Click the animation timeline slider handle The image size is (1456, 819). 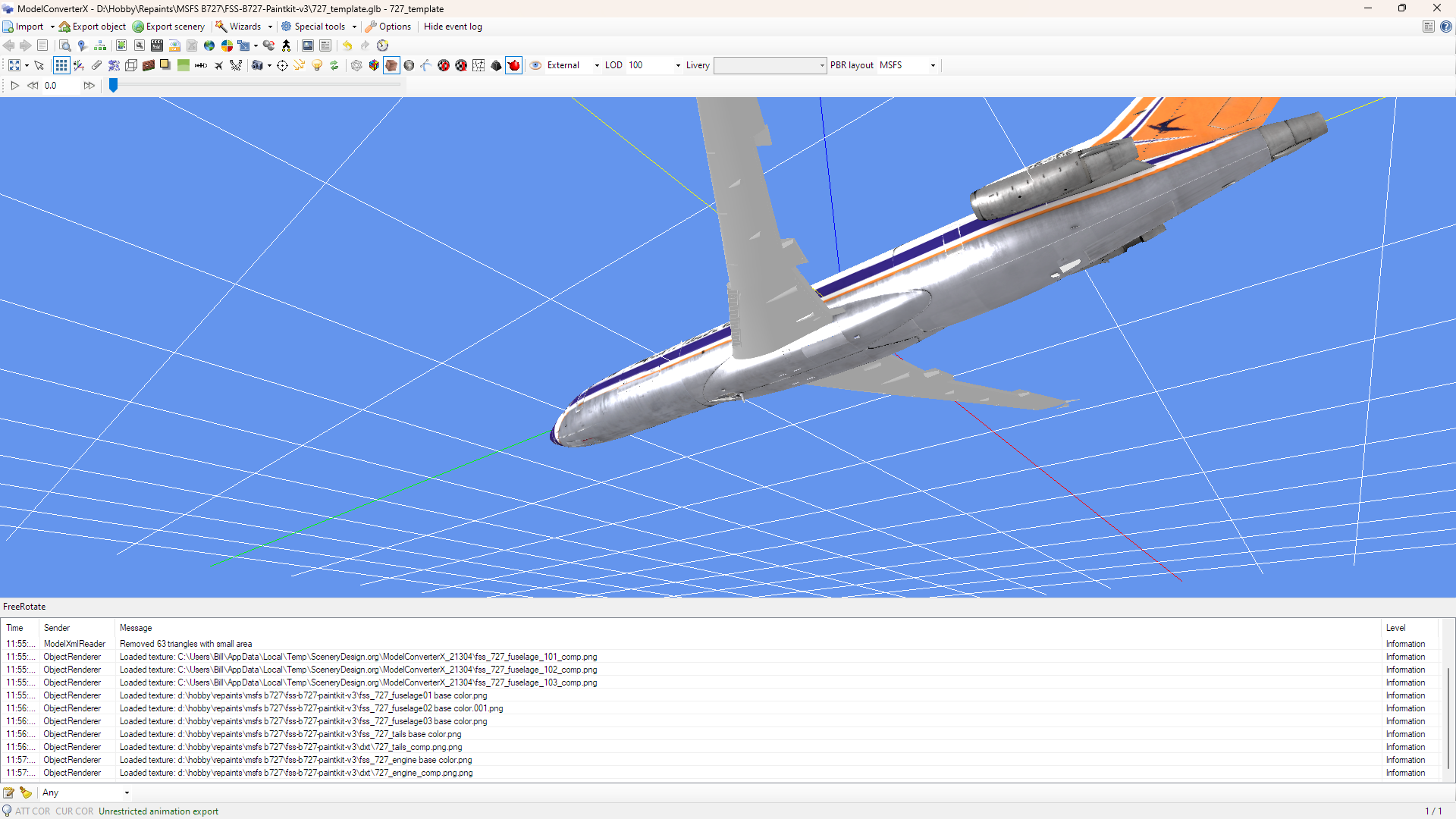point(113,86)
